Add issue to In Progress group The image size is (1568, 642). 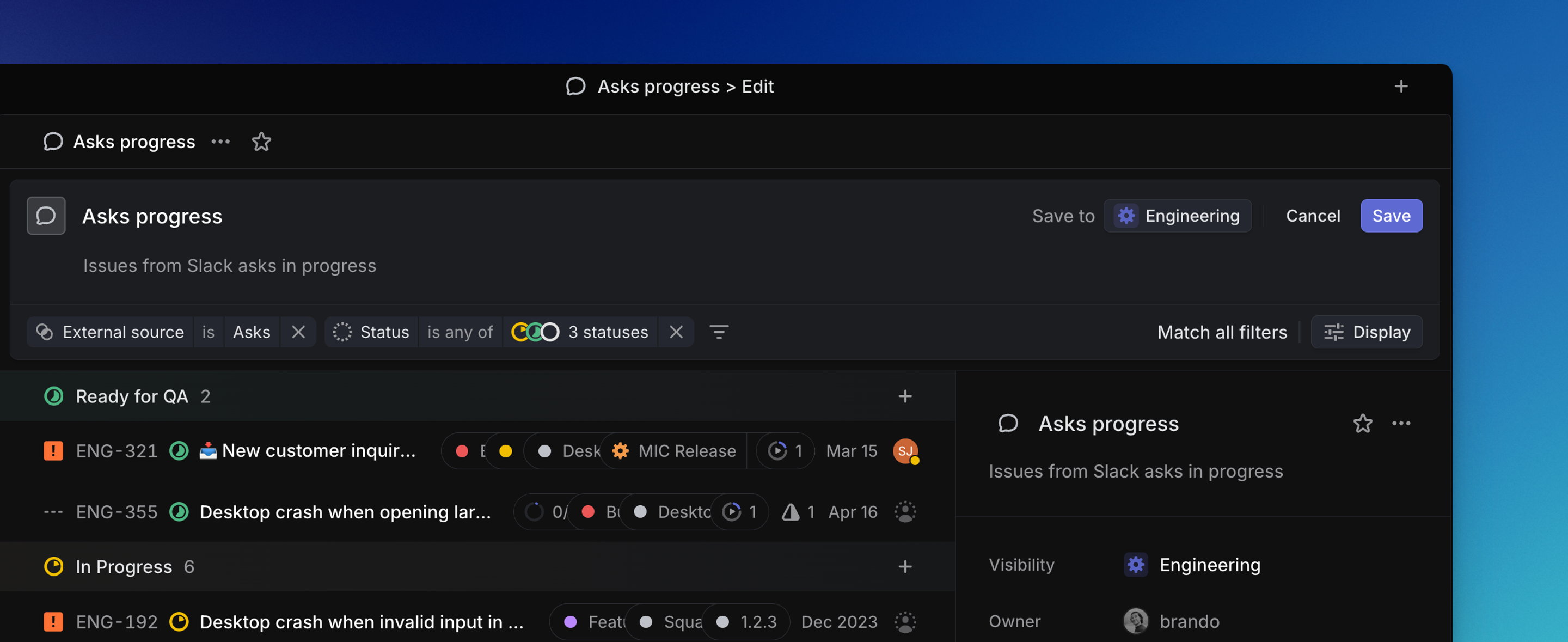(x=904, y=566)
